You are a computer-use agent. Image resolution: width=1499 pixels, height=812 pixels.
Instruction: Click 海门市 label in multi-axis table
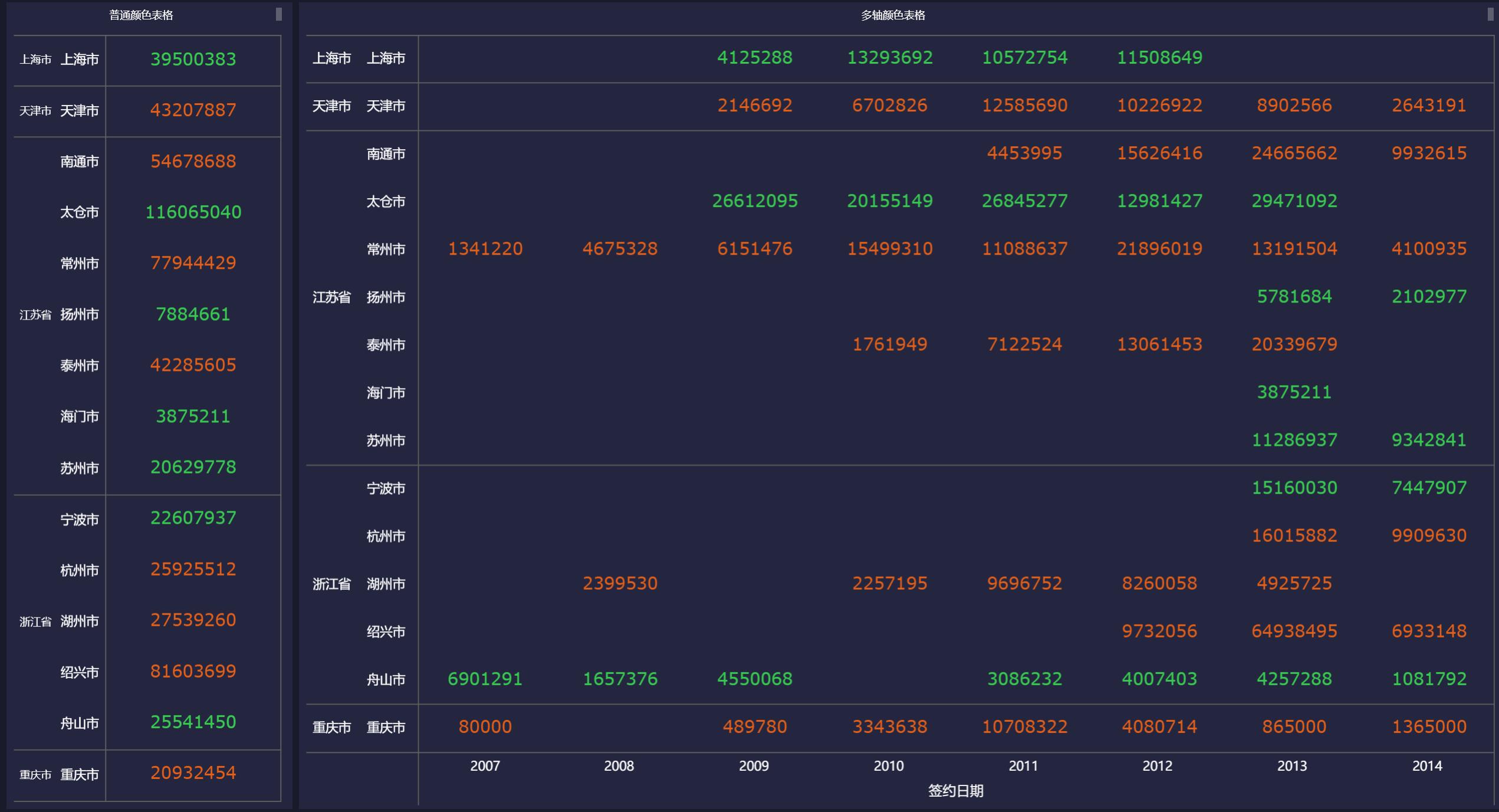point(386,393)
